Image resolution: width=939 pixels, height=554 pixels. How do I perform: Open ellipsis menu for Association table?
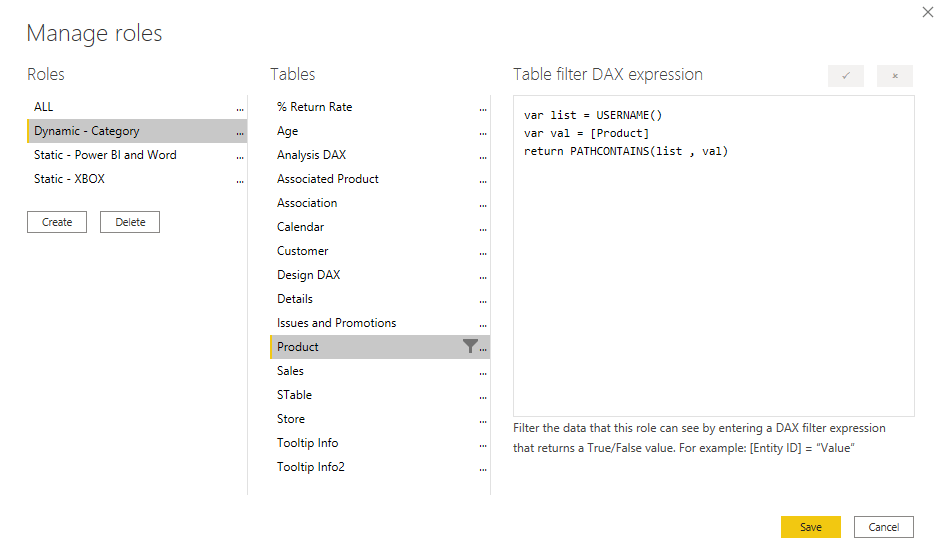[483, 205]
